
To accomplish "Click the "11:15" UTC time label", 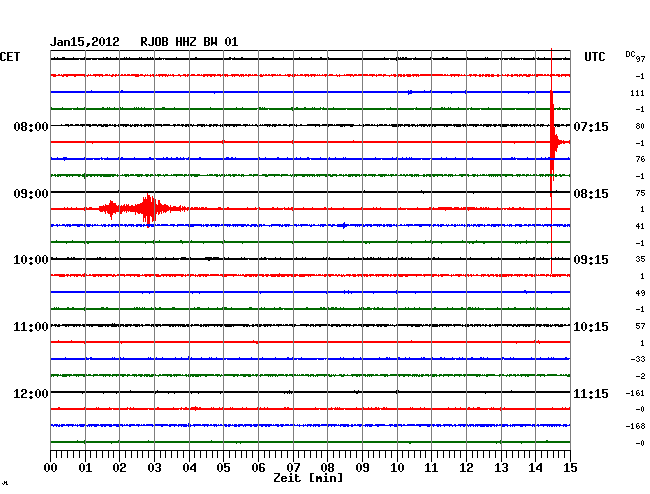I will 591,393.
